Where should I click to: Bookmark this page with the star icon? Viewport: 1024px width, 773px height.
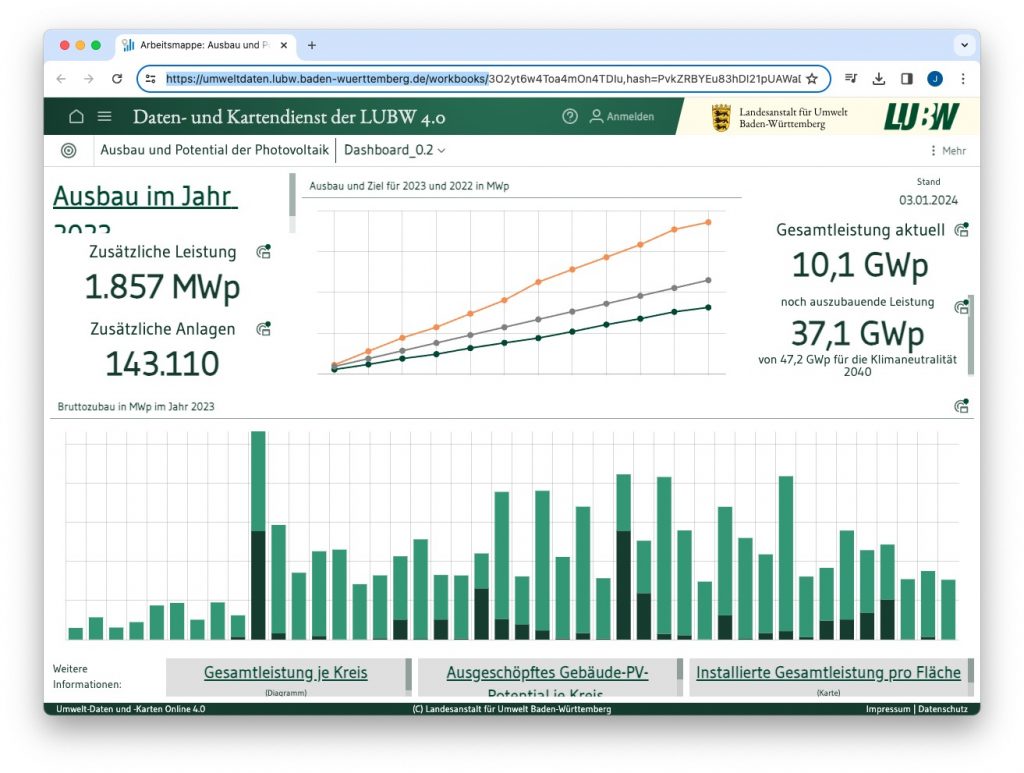coord(812,79)
